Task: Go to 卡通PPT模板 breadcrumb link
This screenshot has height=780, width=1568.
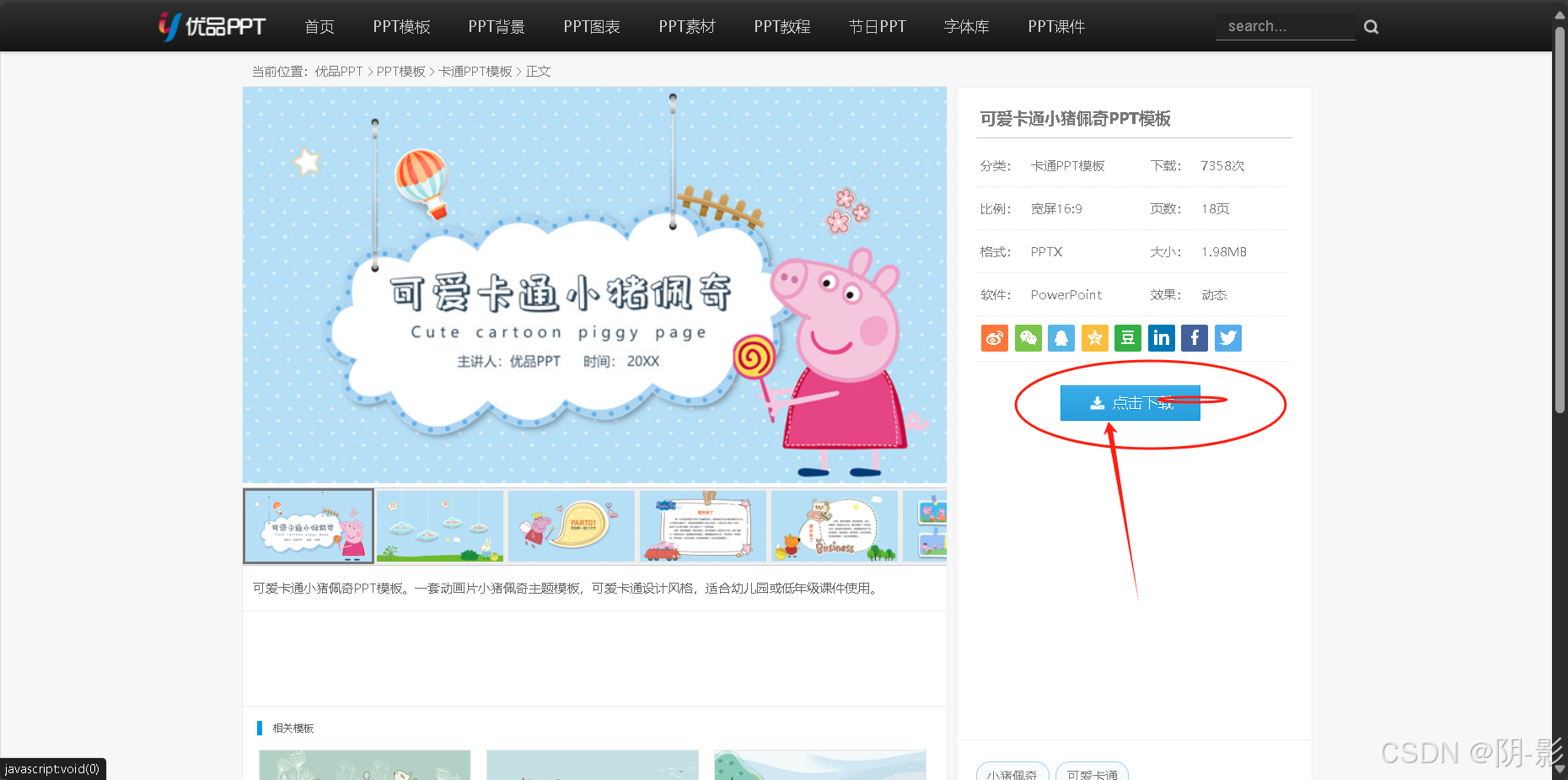Action: click(475, 72)
